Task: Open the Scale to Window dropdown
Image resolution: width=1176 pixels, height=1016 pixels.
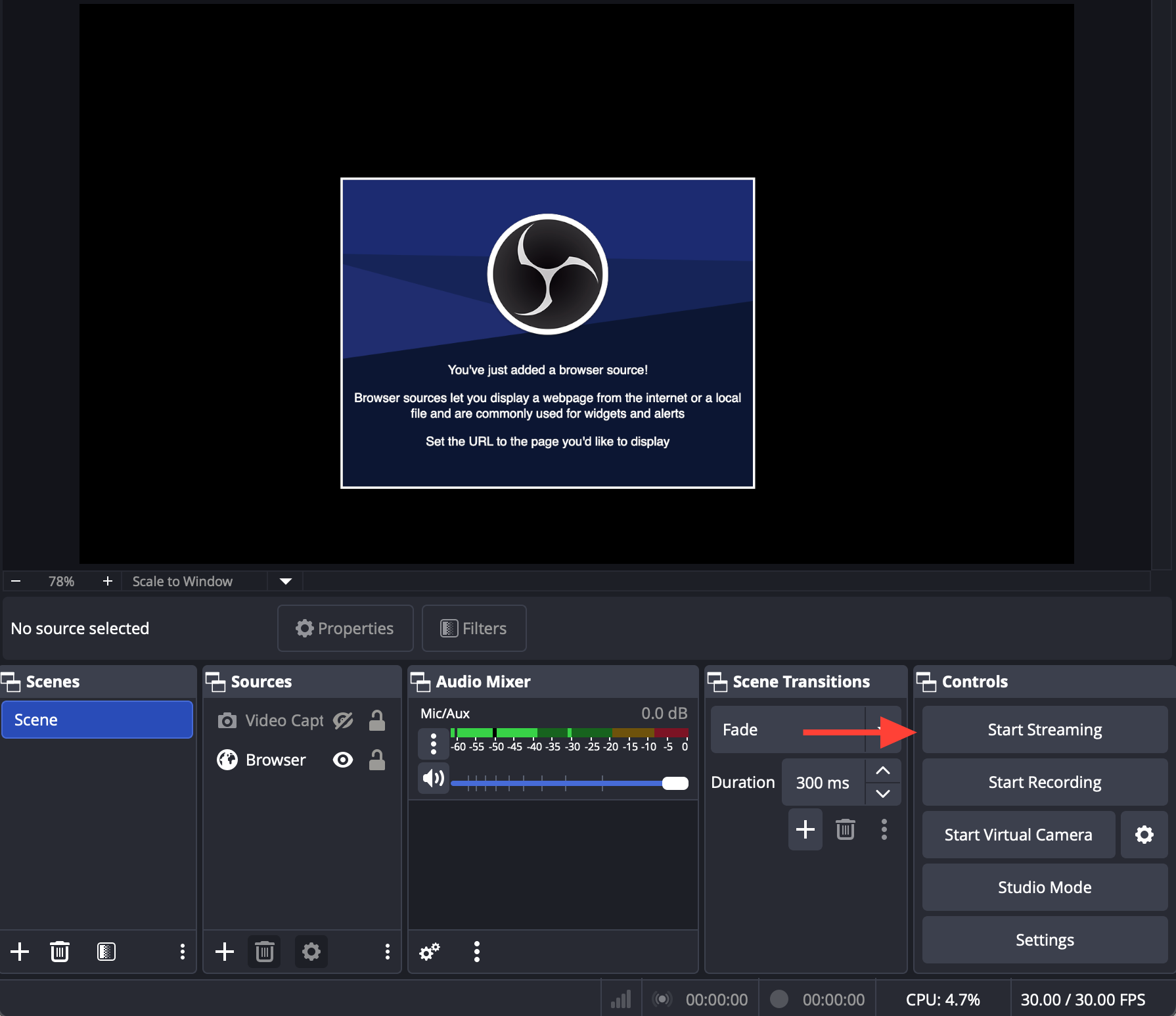Action: [285, 582]
